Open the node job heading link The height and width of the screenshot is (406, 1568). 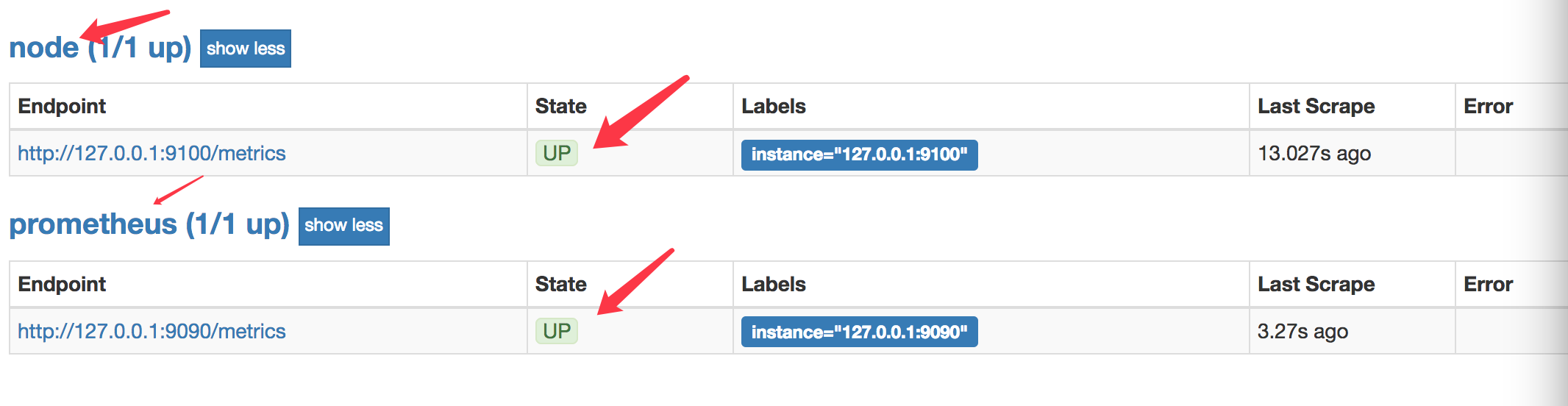[100, 48]
